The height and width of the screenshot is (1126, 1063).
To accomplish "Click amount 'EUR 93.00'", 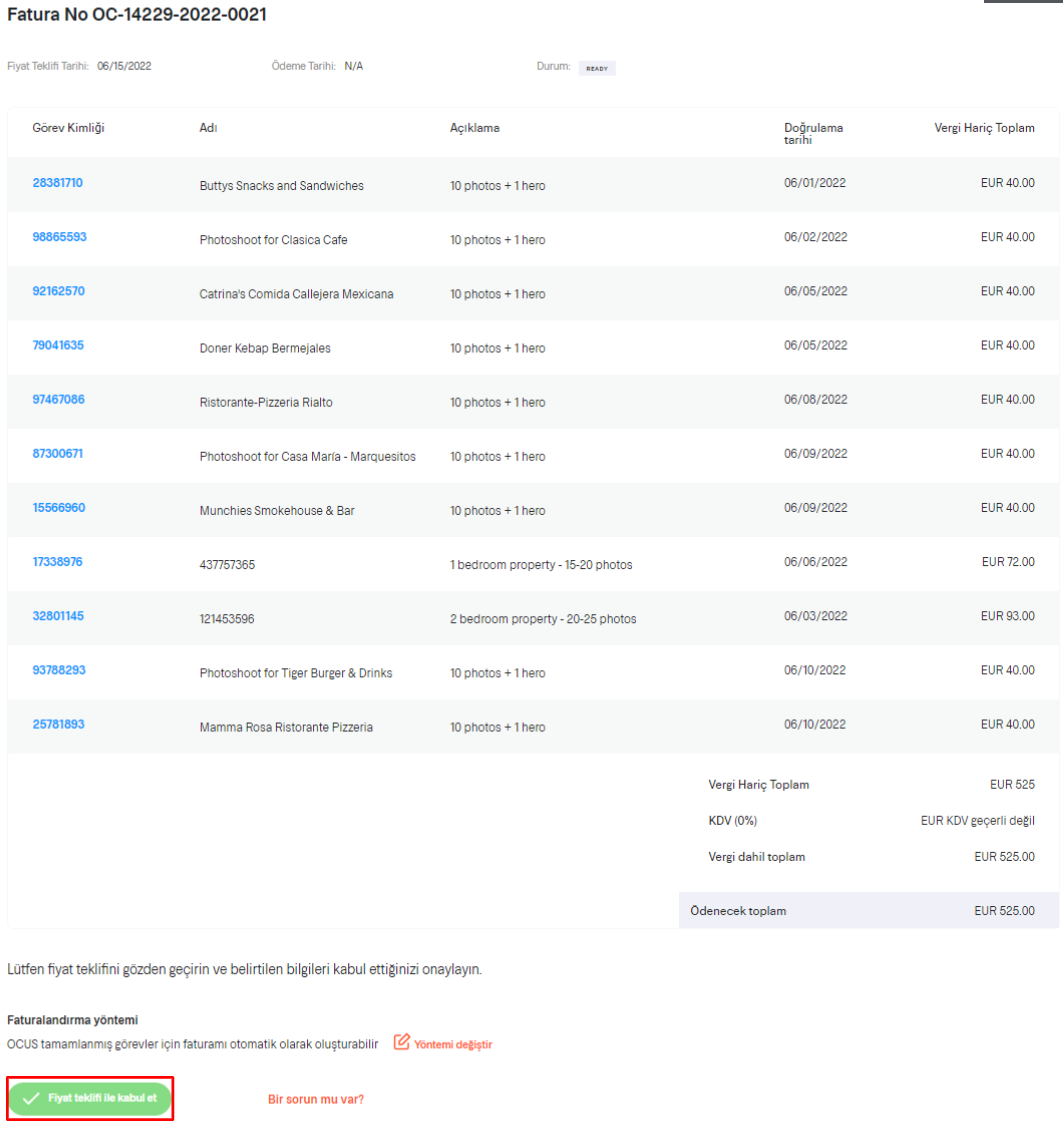I will pos(1008,616).
